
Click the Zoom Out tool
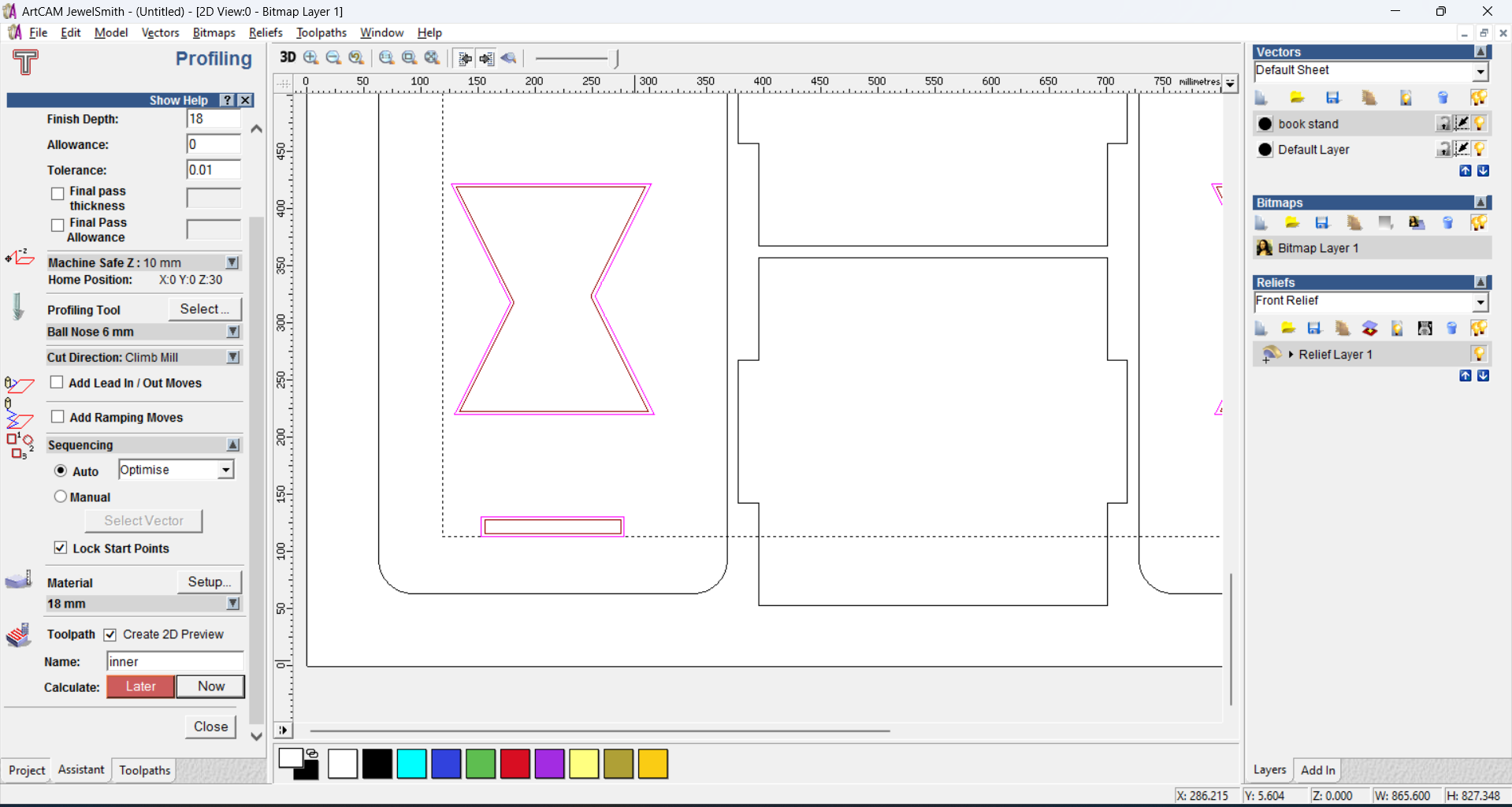[x=333, y=58]
